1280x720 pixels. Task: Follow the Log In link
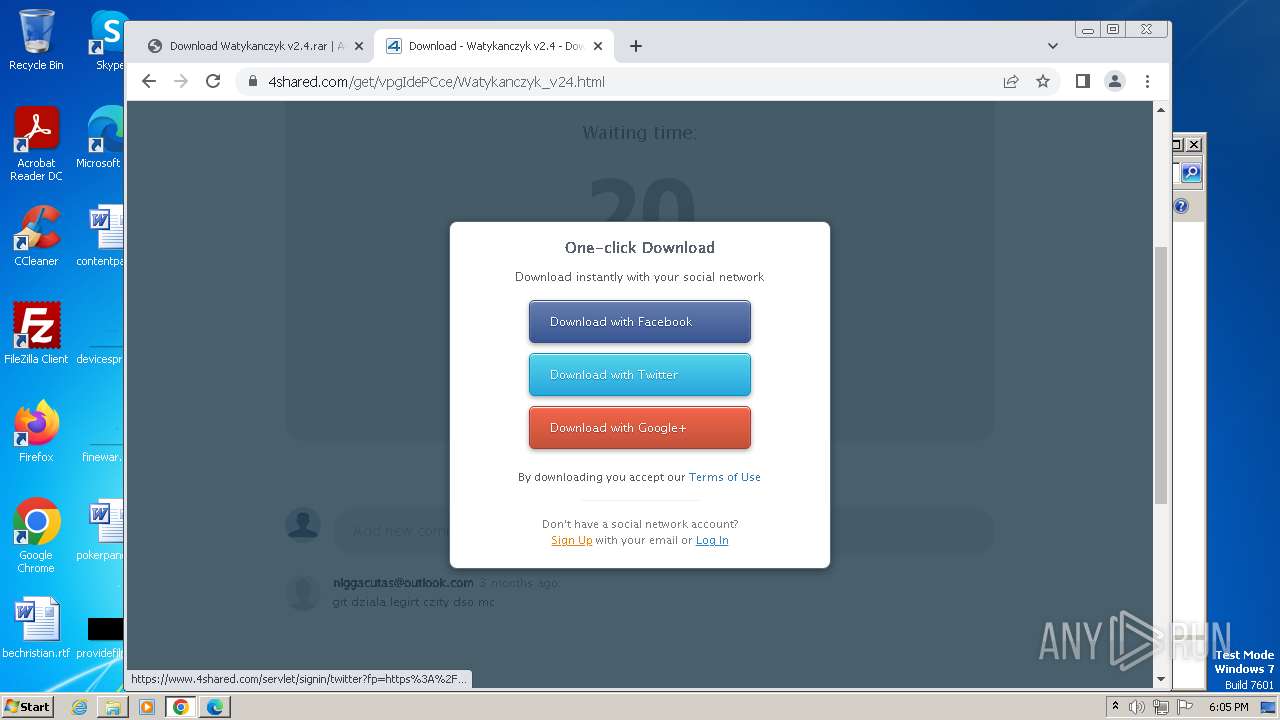click(x=712, y=540)
